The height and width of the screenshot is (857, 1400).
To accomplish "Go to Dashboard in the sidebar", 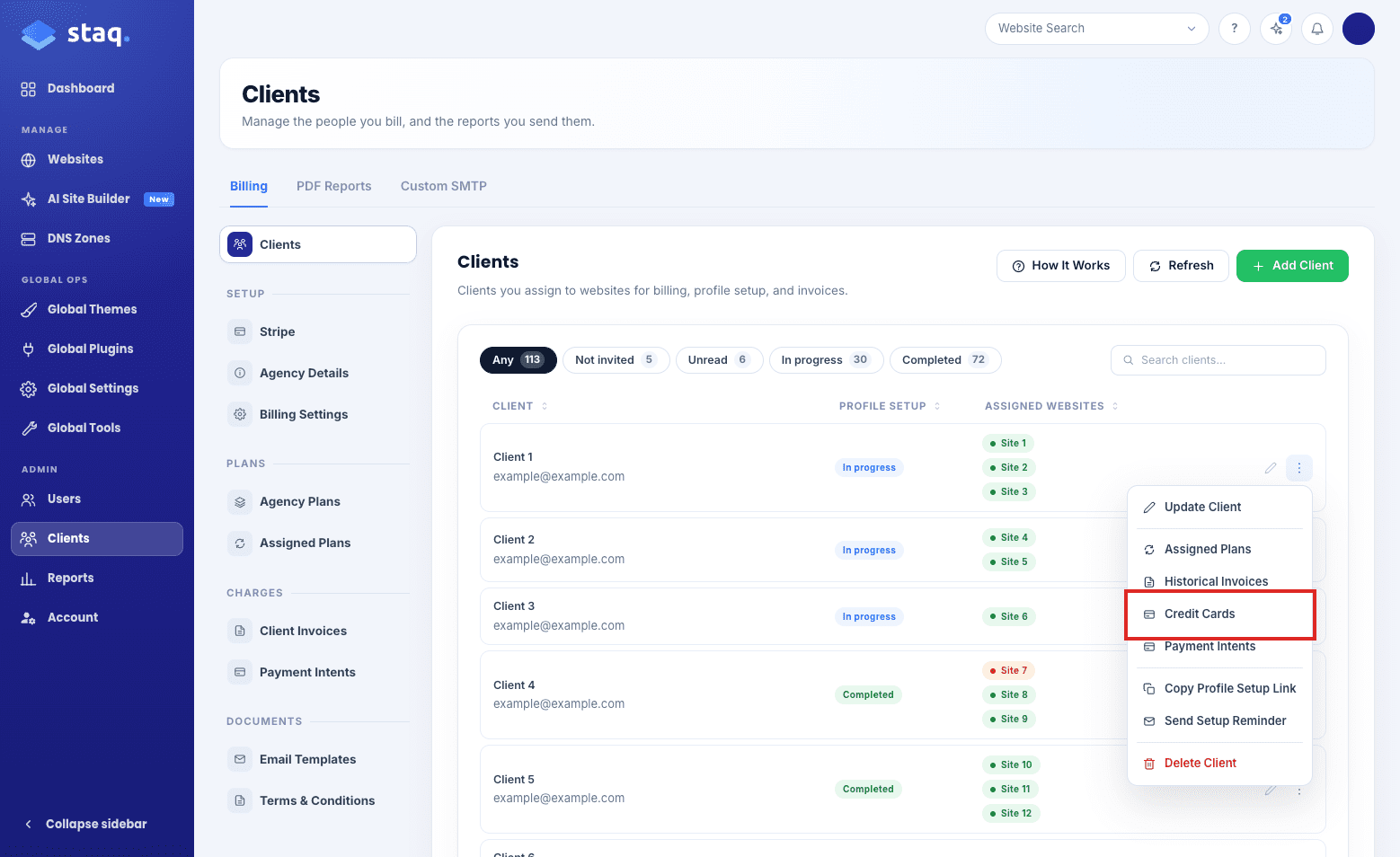I will point(97,88).
